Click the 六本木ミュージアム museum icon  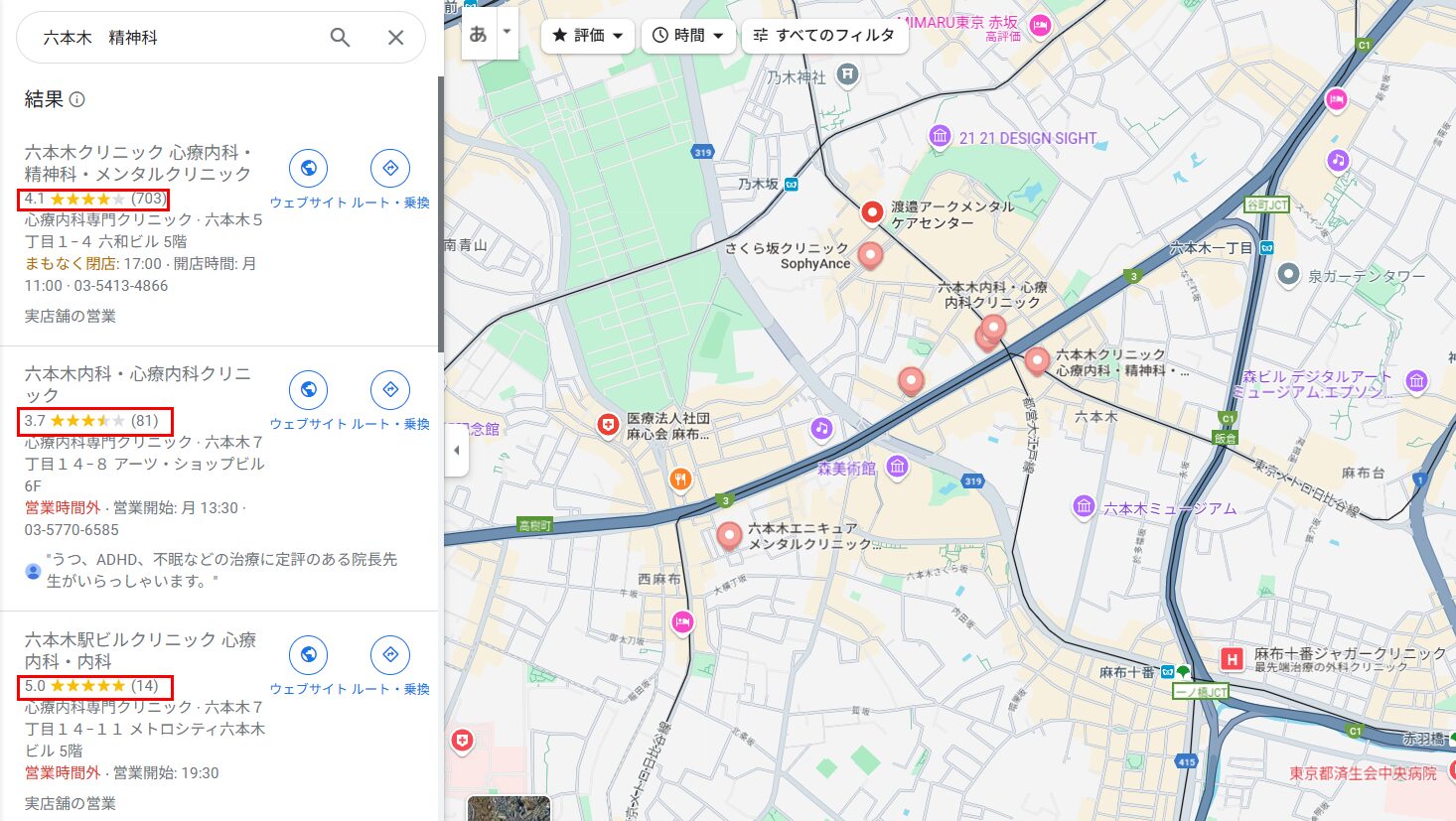(1084, 507)
